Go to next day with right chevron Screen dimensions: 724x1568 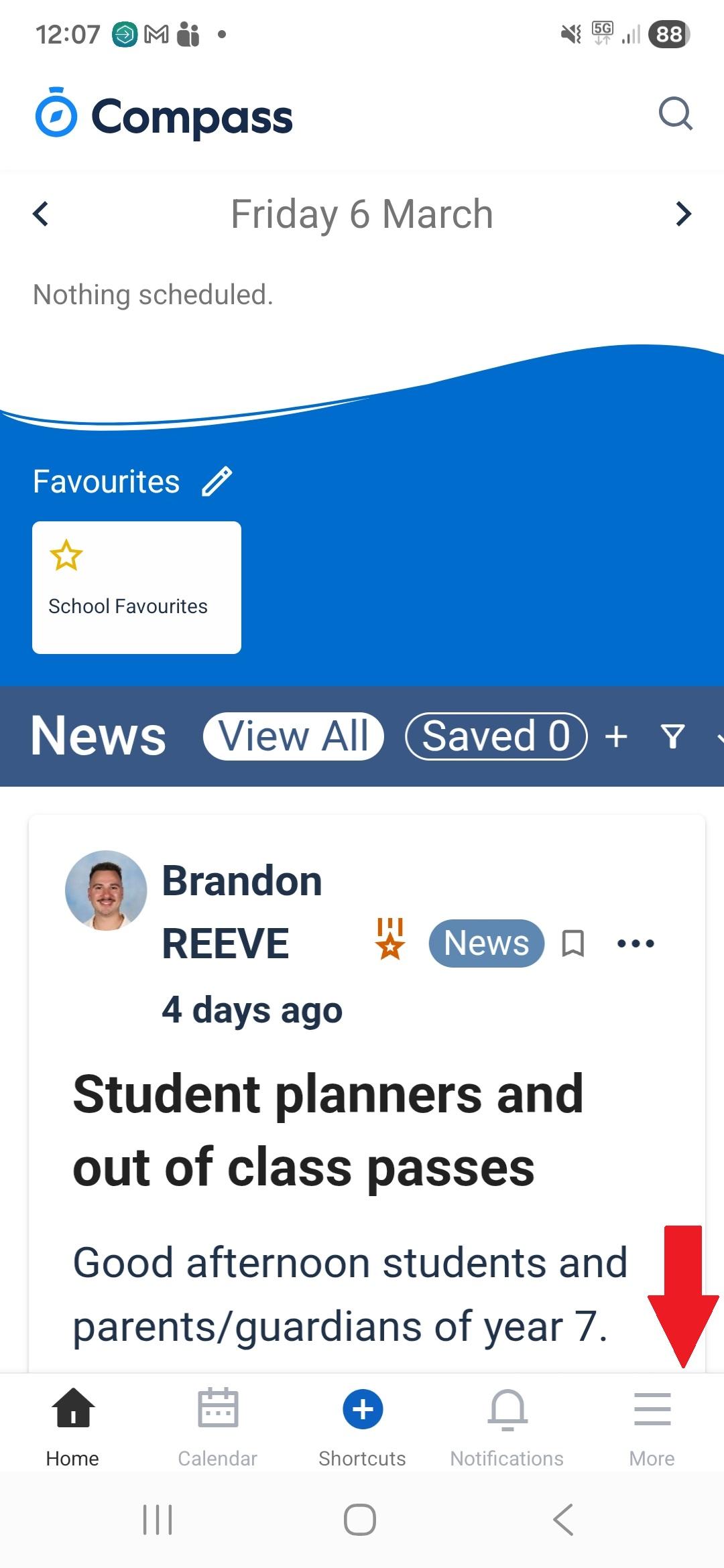(x=682, y=214)
